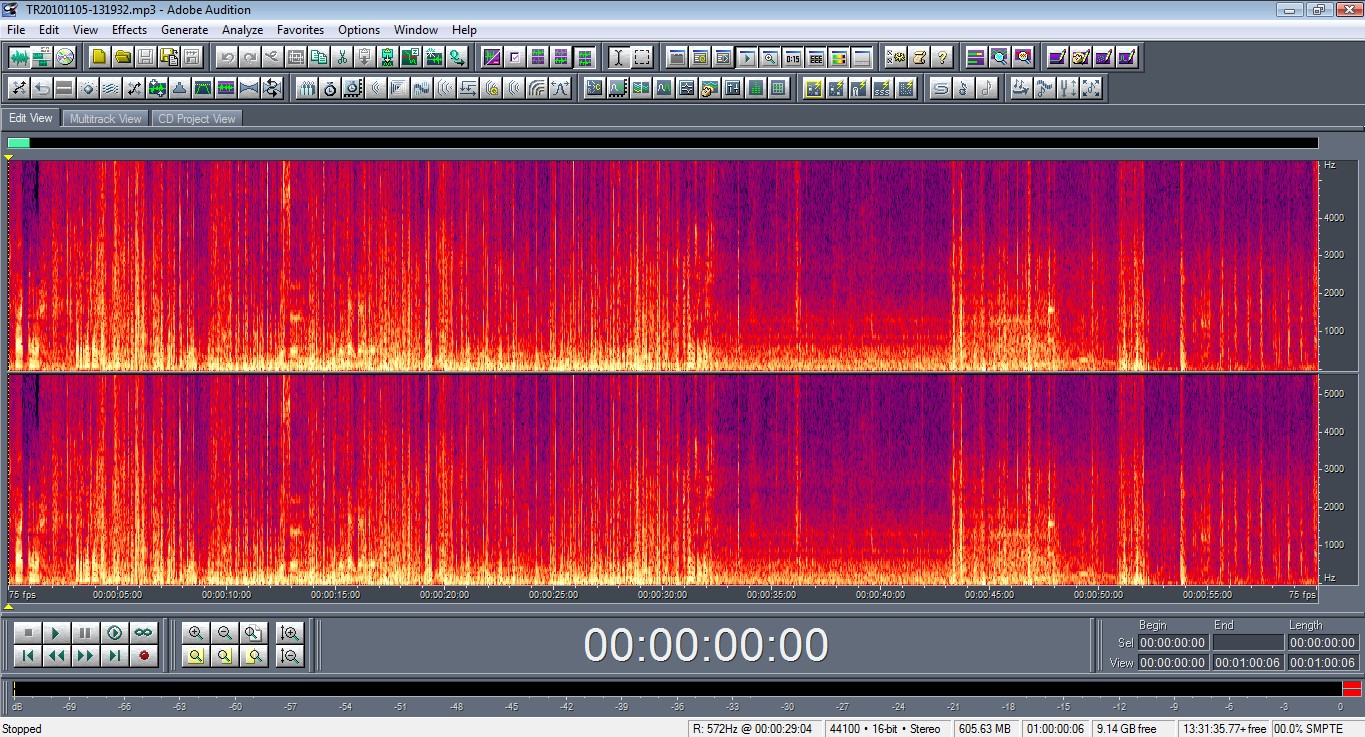Switch to the CD Project View tab
Viewport: 1365px width, 737px height.
196,118
